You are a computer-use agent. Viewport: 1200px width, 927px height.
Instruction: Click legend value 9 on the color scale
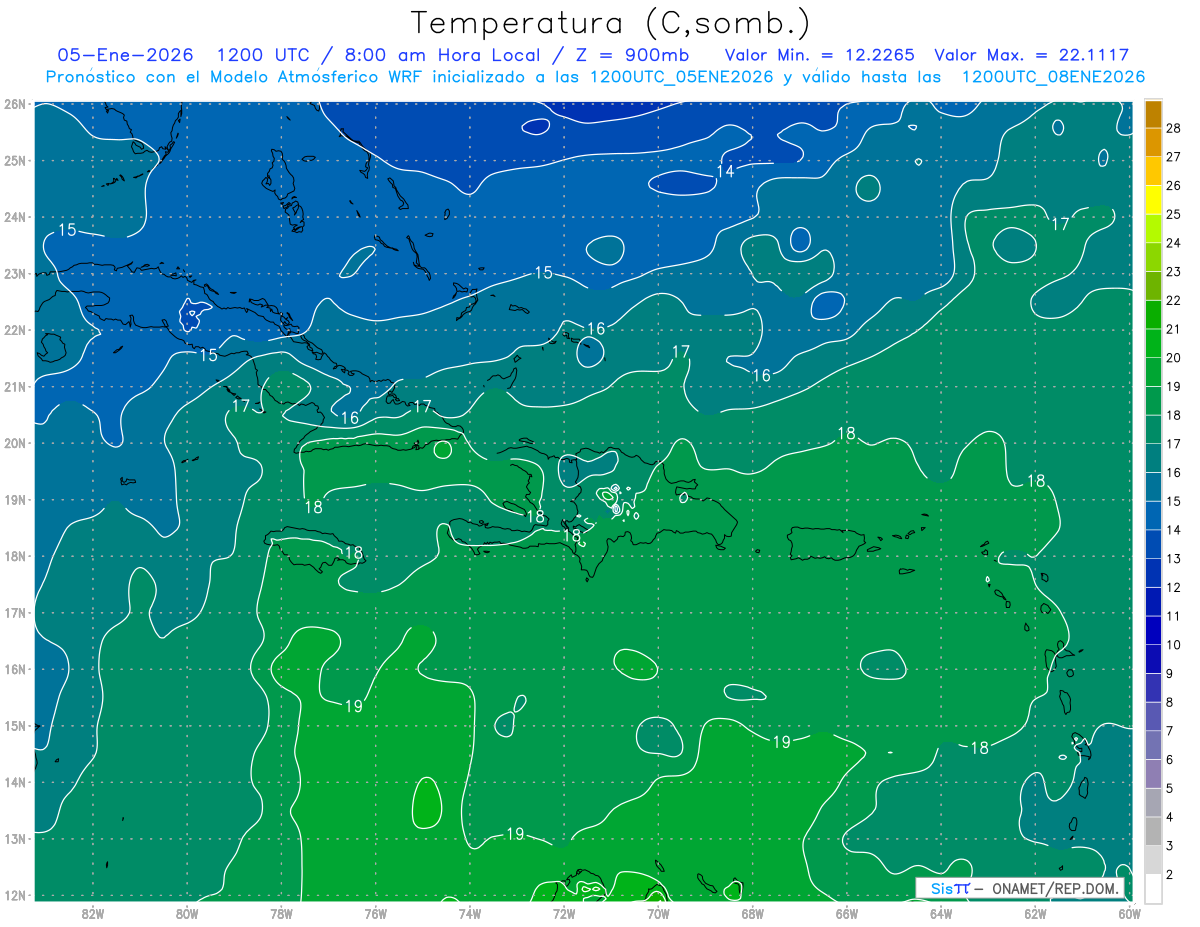(1170, 673)
